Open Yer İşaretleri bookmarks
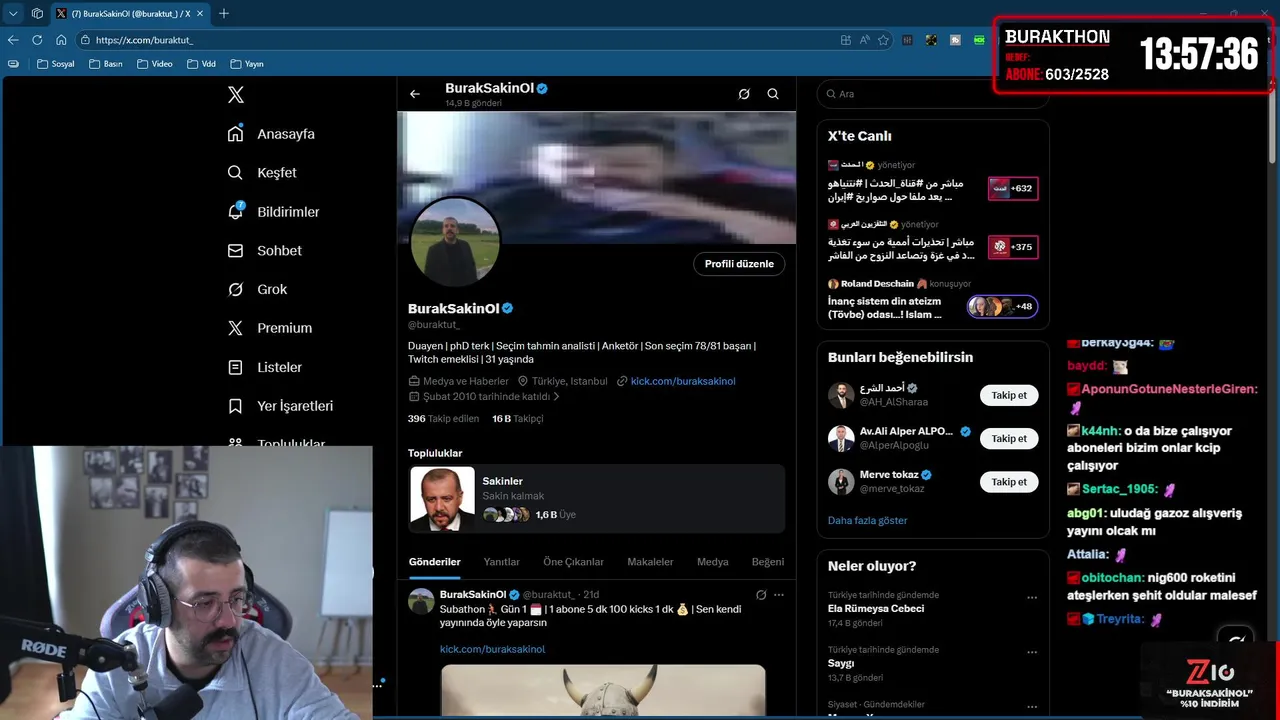The height and width of the screenshot is (720, 1280). click(280, 406)
